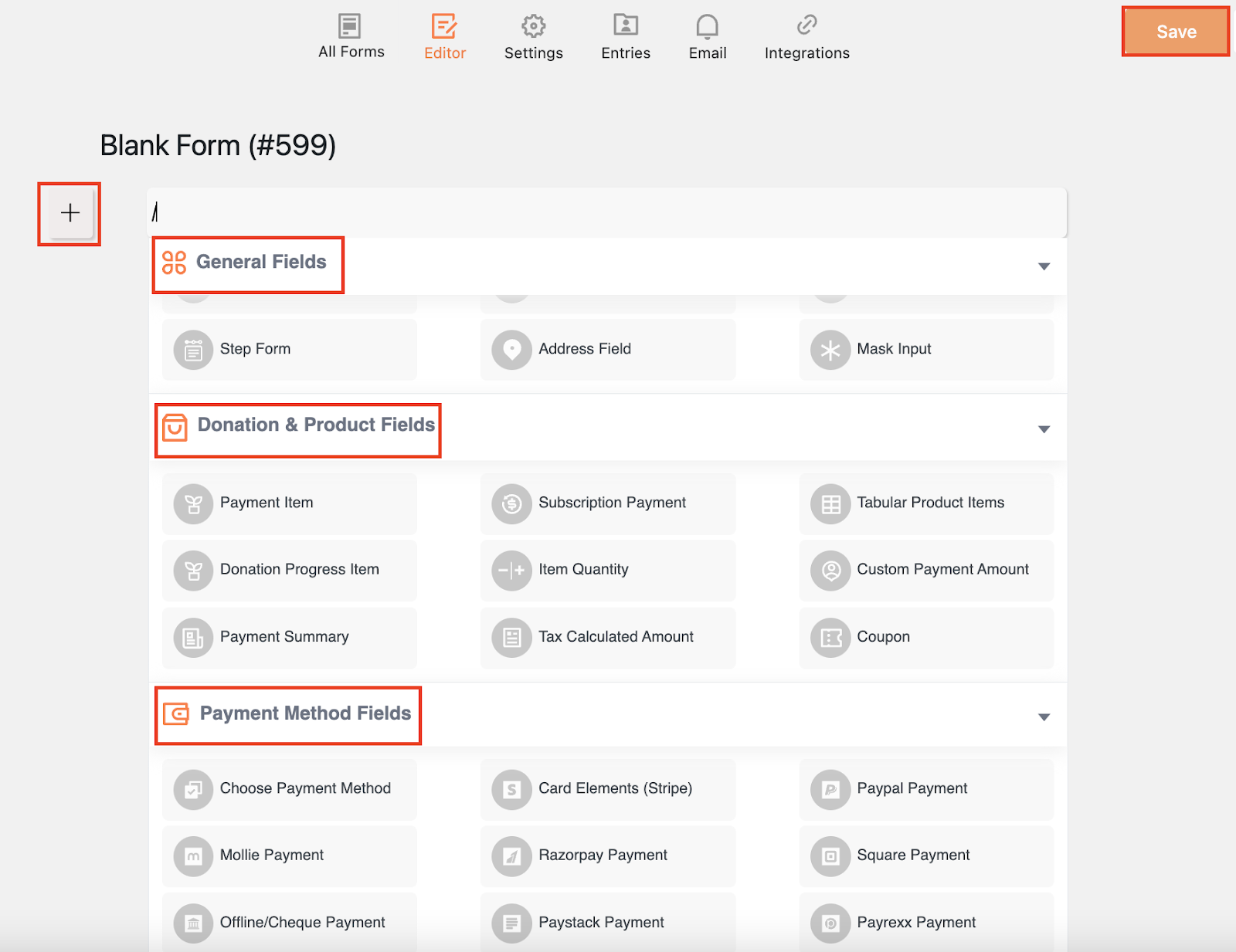Open the Email tab

click(708, 36)
